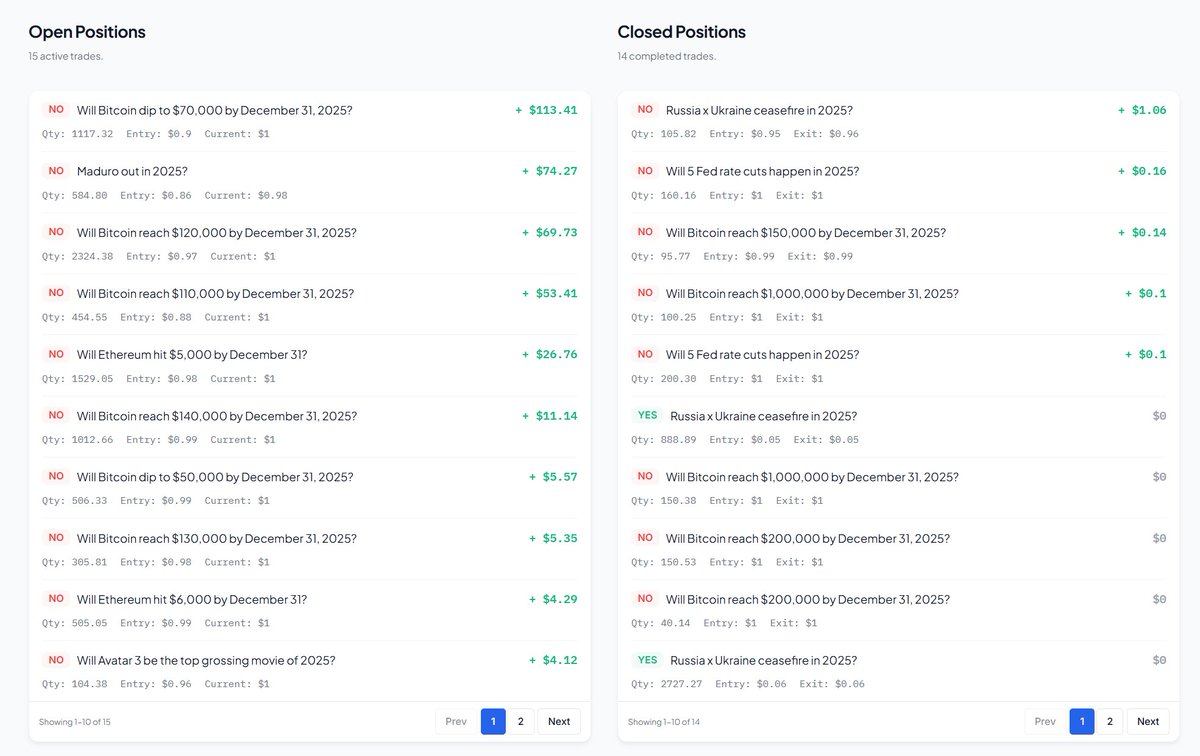Open closed 'Russia x Ukraine ceasefire' with + $1.06
The width and height of the screenshot is (1200, 756).
(x=759, y=110)
